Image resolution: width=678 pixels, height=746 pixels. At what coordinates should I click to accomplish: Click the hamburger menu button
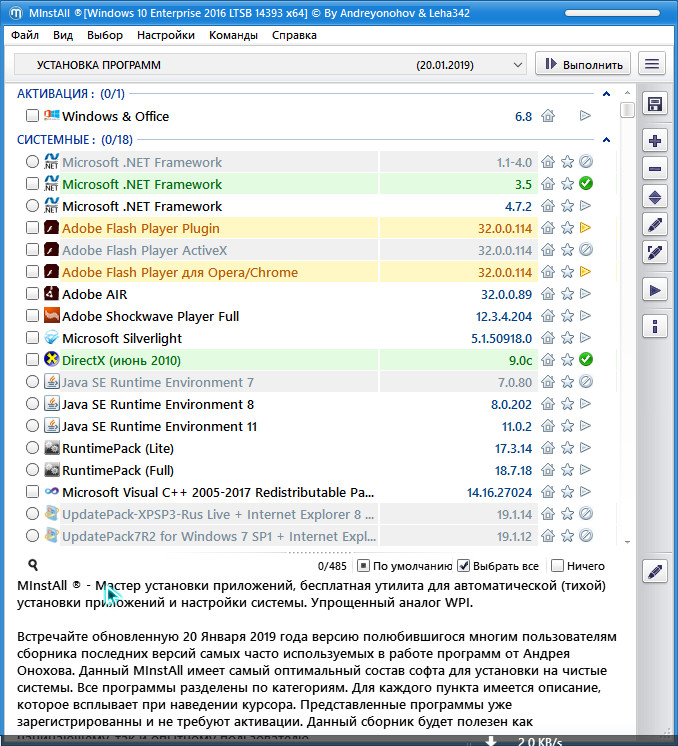point(652,64)
